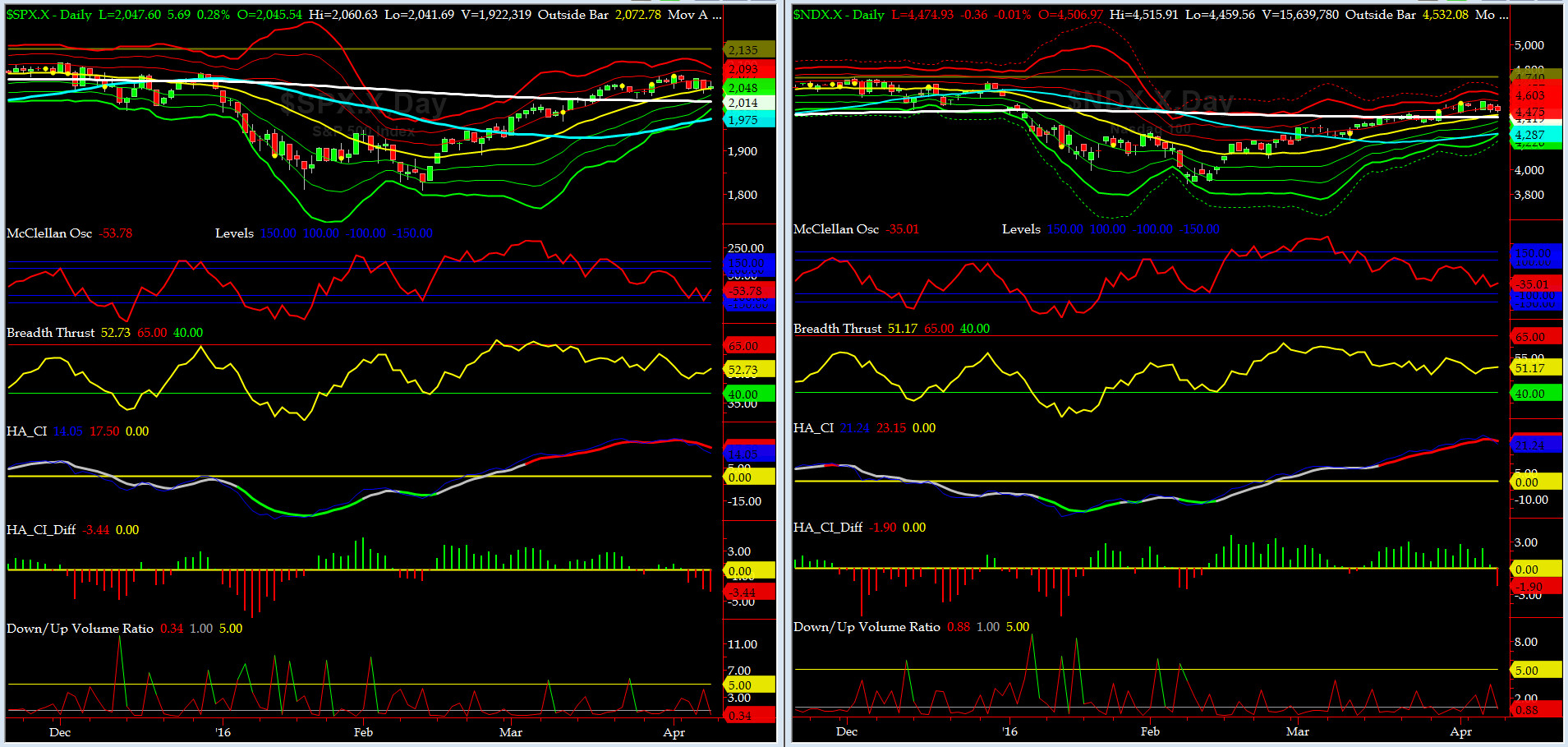The image size is (1568, 747).
Task: Select the SPX last price L=2,047.60
Action: point(130,15)
